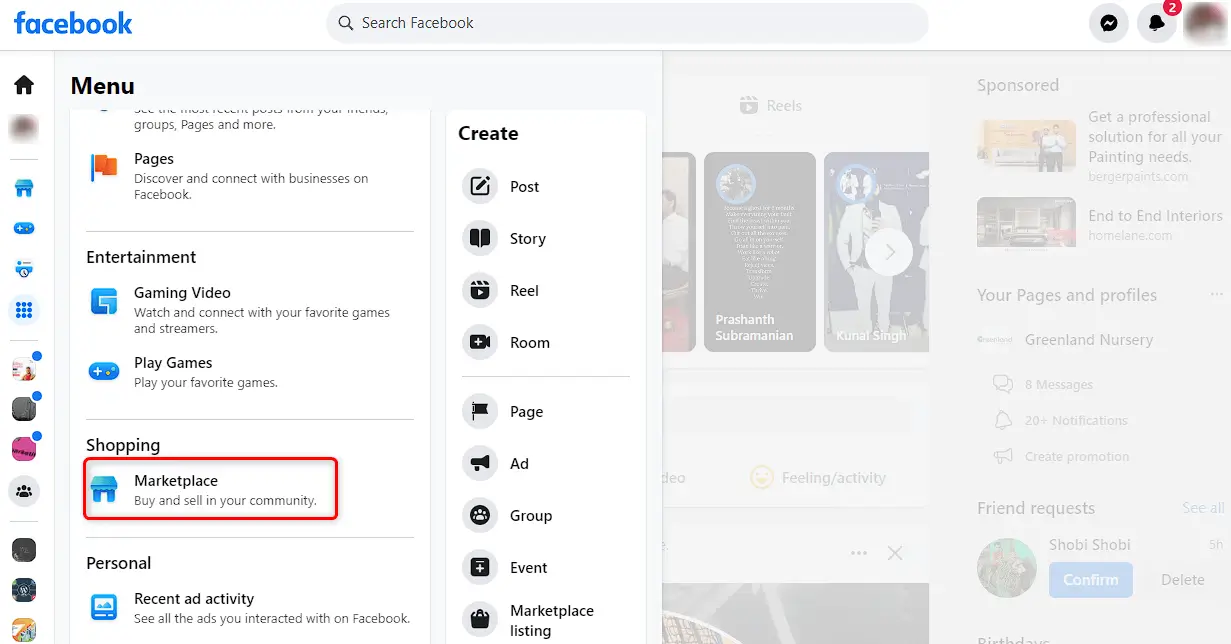
Task: Open the Groups people icon in left sidebar
Action: (x=24, y=491)
